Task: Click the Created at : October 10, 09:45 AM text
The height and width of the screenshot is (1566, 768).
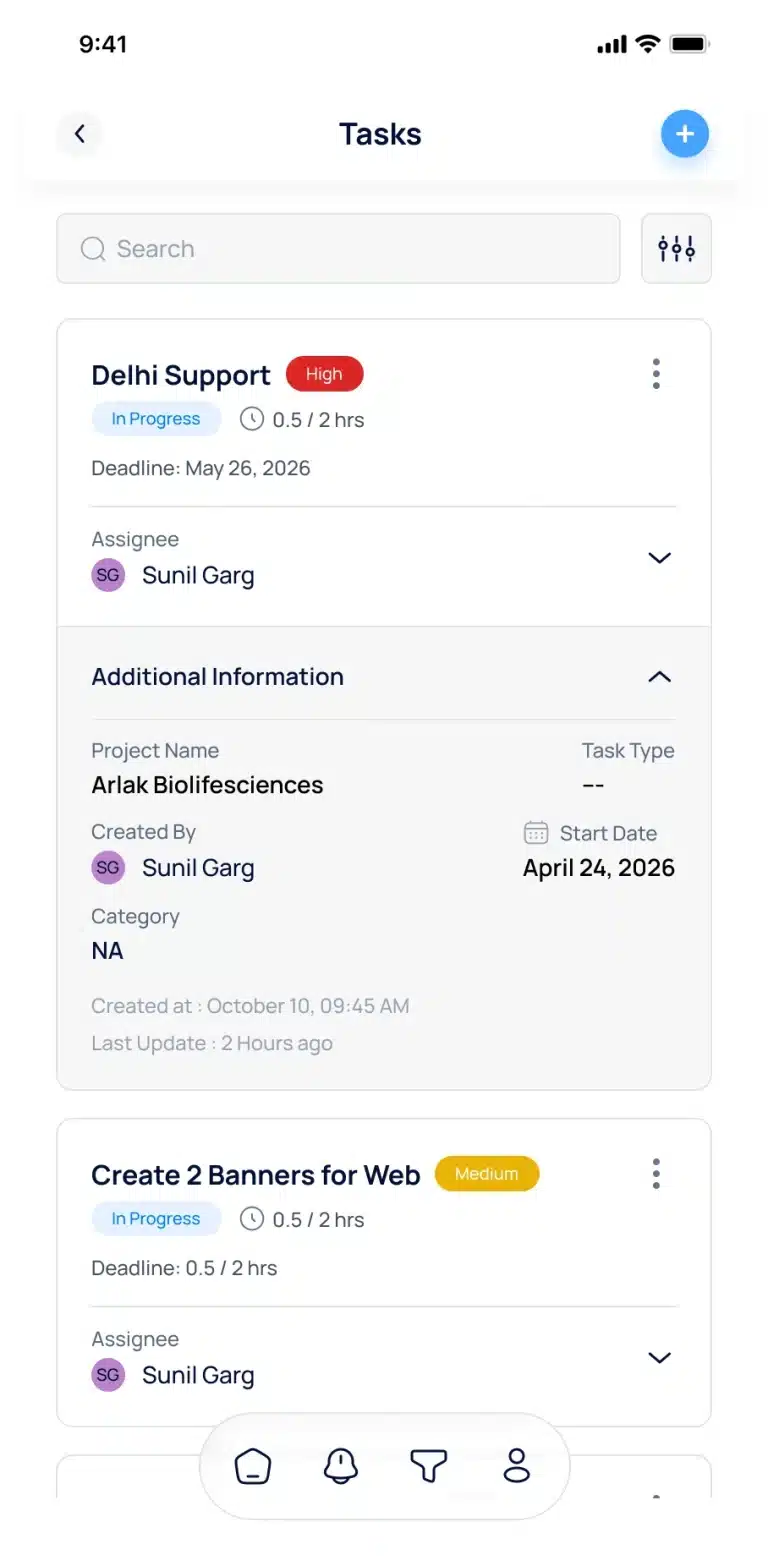Action: [250, 1006]
